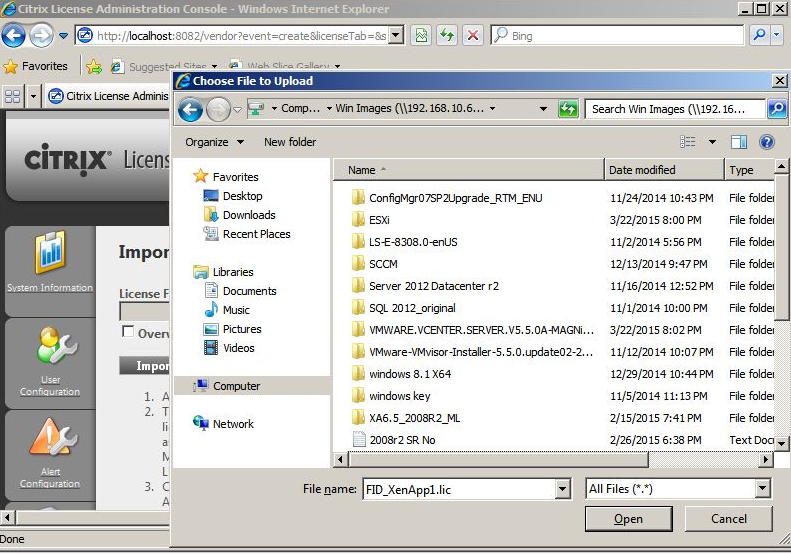Click the file list vertical scrollbar up arrow

click(781, 166)
